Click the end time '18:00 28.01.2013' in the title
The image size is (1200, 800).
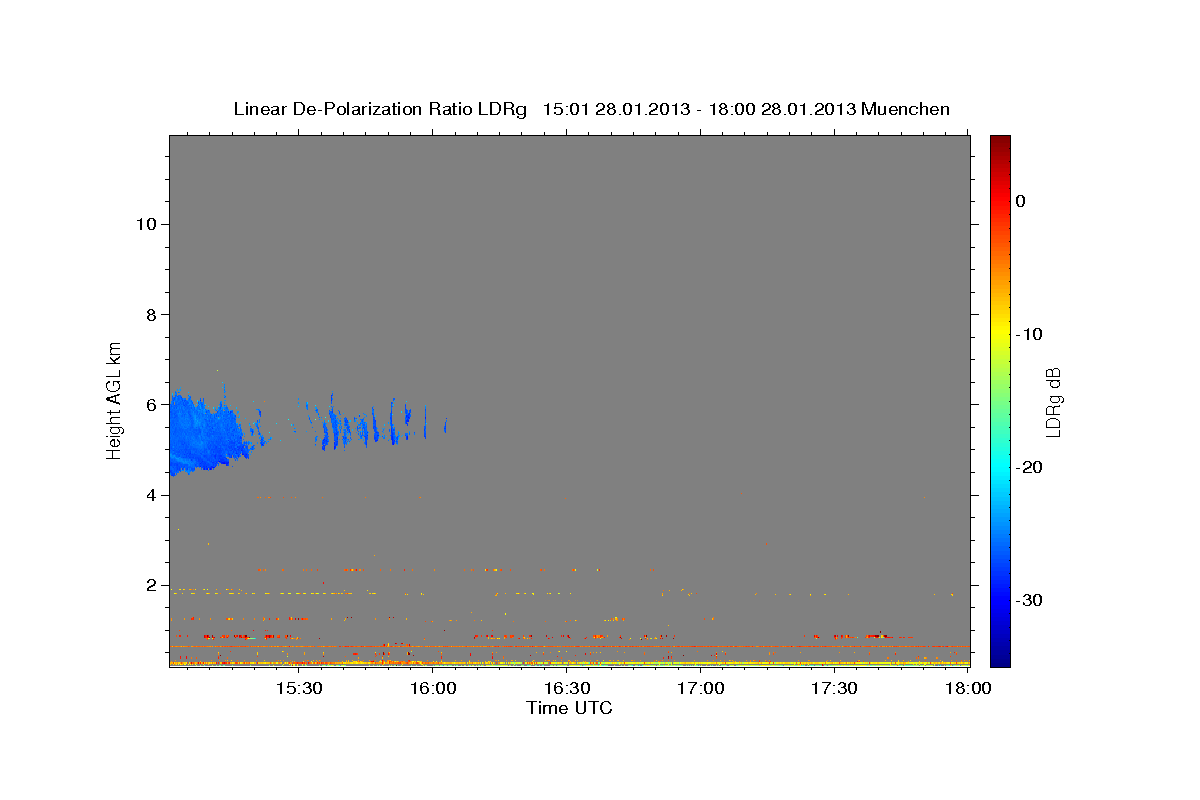pos(782,109)
